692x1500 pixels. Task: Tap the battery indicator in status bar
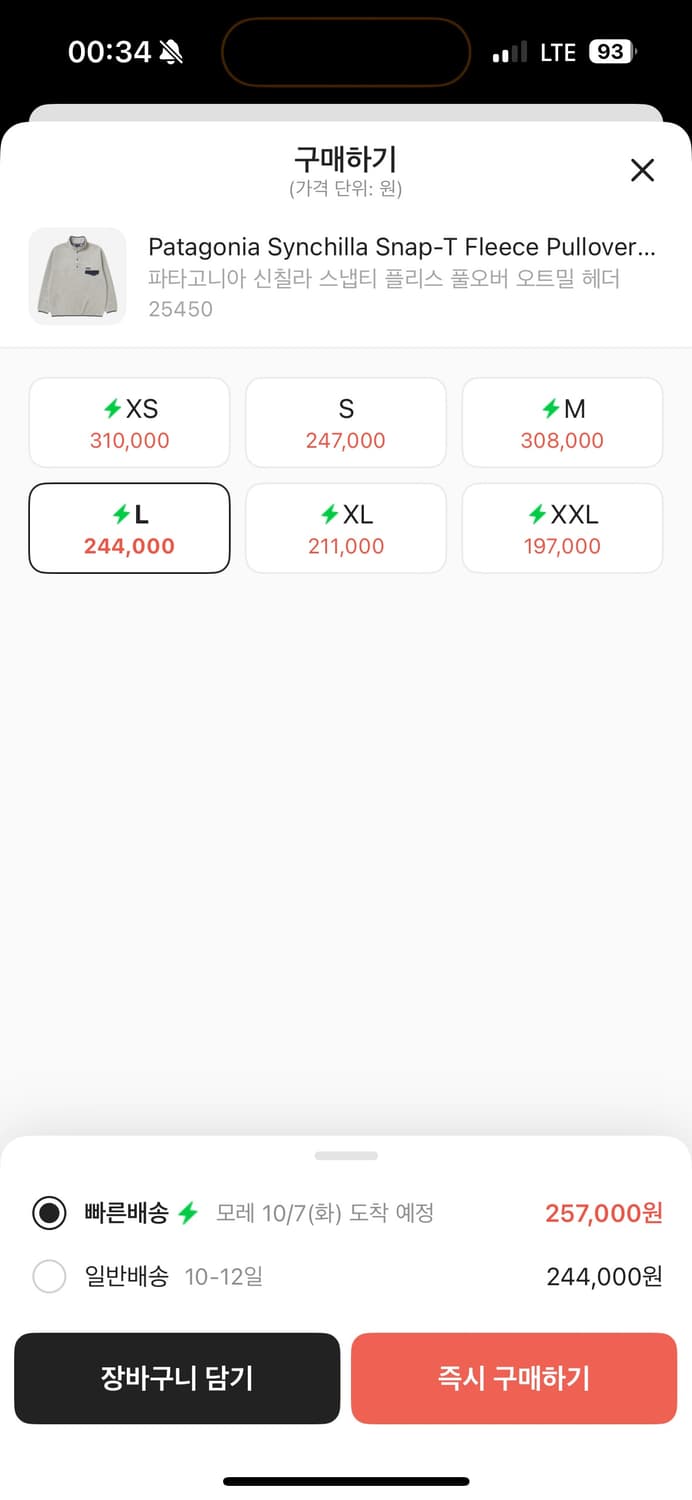point(612,52)
